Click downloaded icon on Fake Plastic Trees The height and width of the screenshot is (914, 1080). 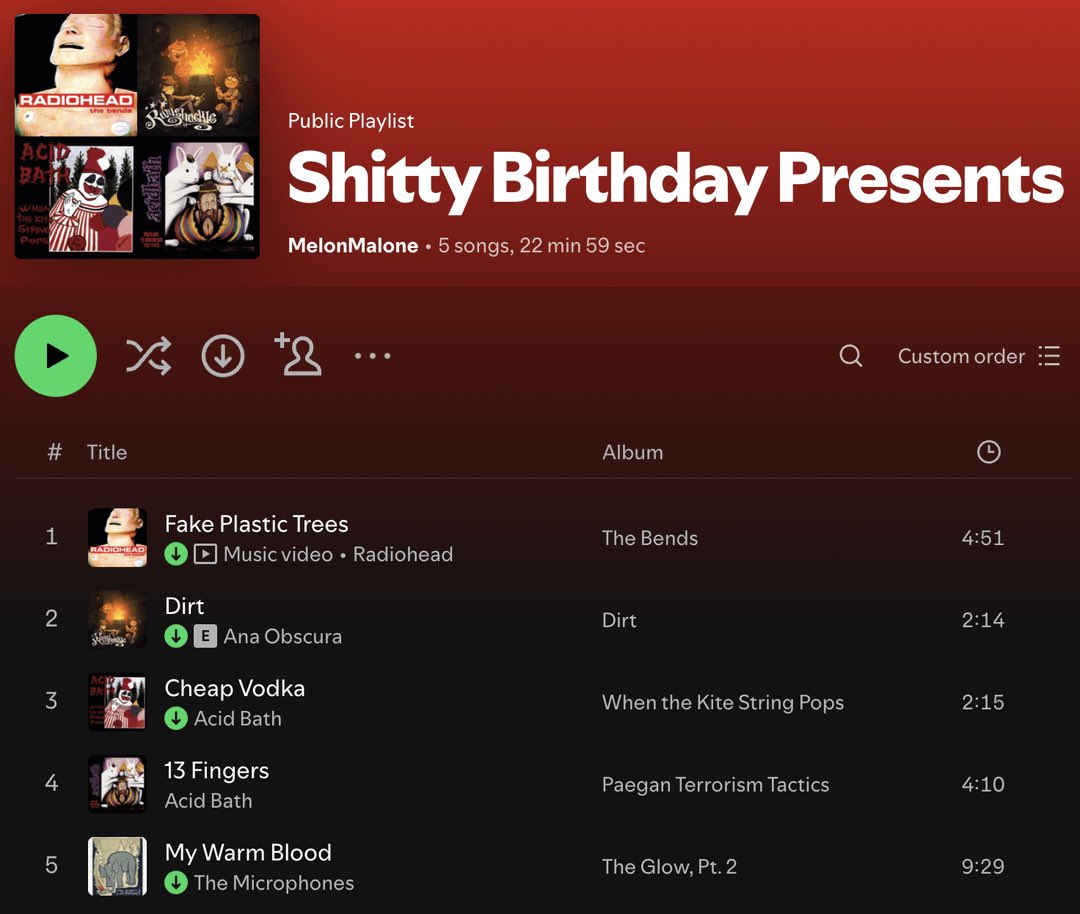[x=176, y=554]
